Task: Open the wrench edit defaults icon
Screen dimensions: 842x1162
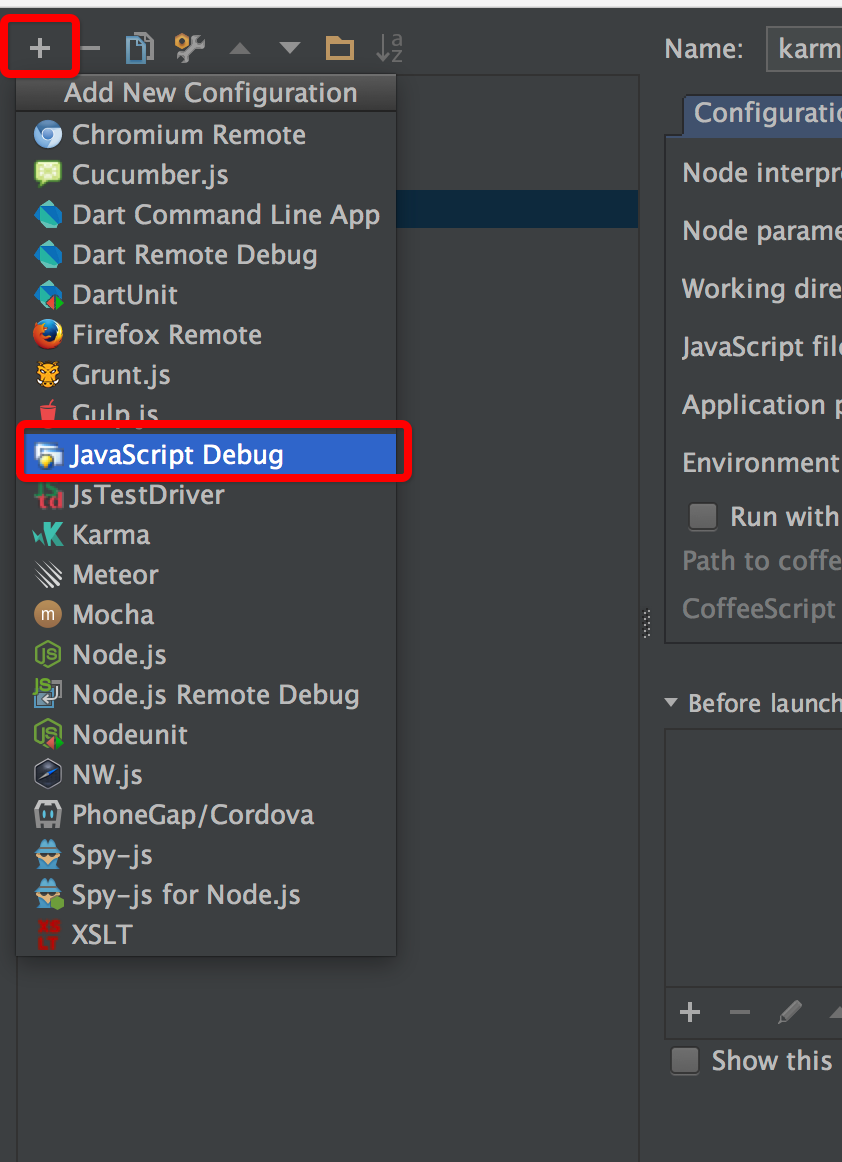Action: (190, 48)
